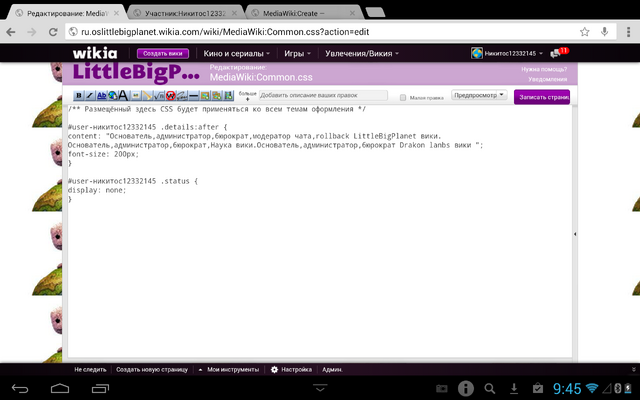Collapse bottom toolbar with corner chevron
The image size is (640, 400).
633,369
